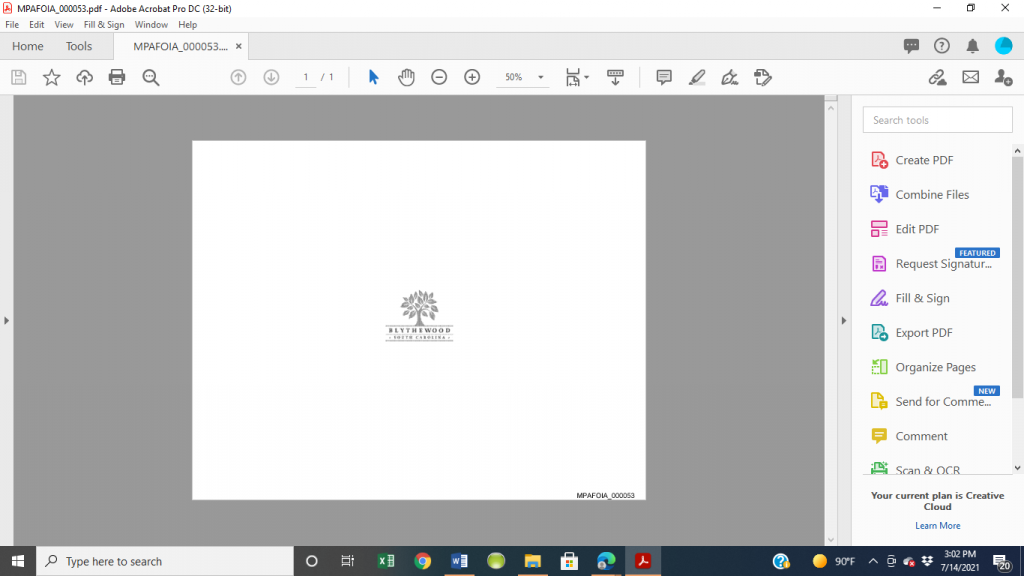Viewport: 1024px width, 576px height.
Task: Select the Highlight text tool
Action: [x=697, y=77]
